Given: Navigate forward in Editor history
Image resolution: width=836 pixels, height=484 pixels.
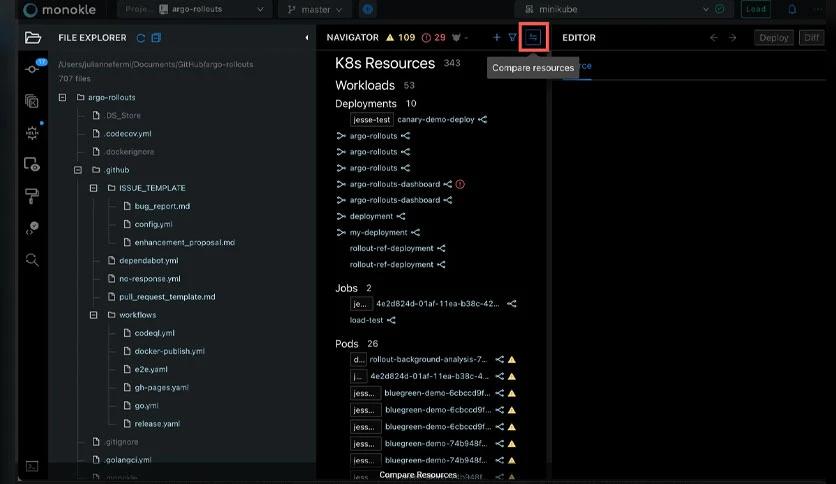Looking at the screenshot, I should tap(733, 37).
